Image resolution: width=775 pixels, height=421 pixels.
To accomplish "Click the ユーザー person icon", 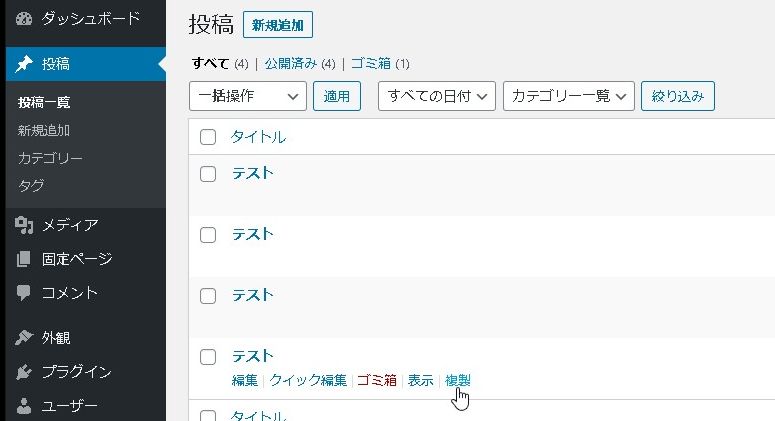I will 25,406.
